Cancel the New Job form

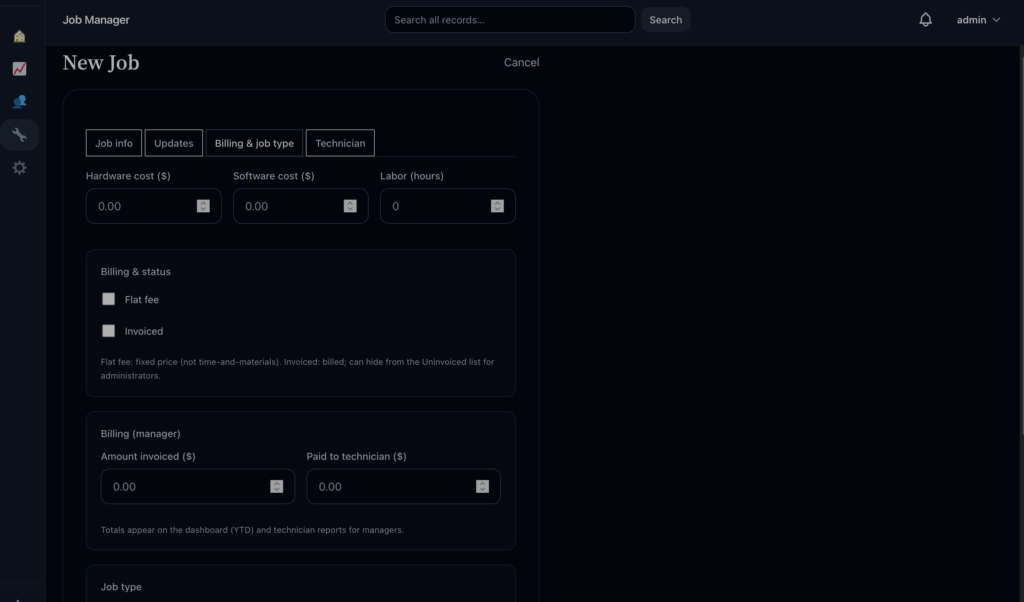(521, 62)
